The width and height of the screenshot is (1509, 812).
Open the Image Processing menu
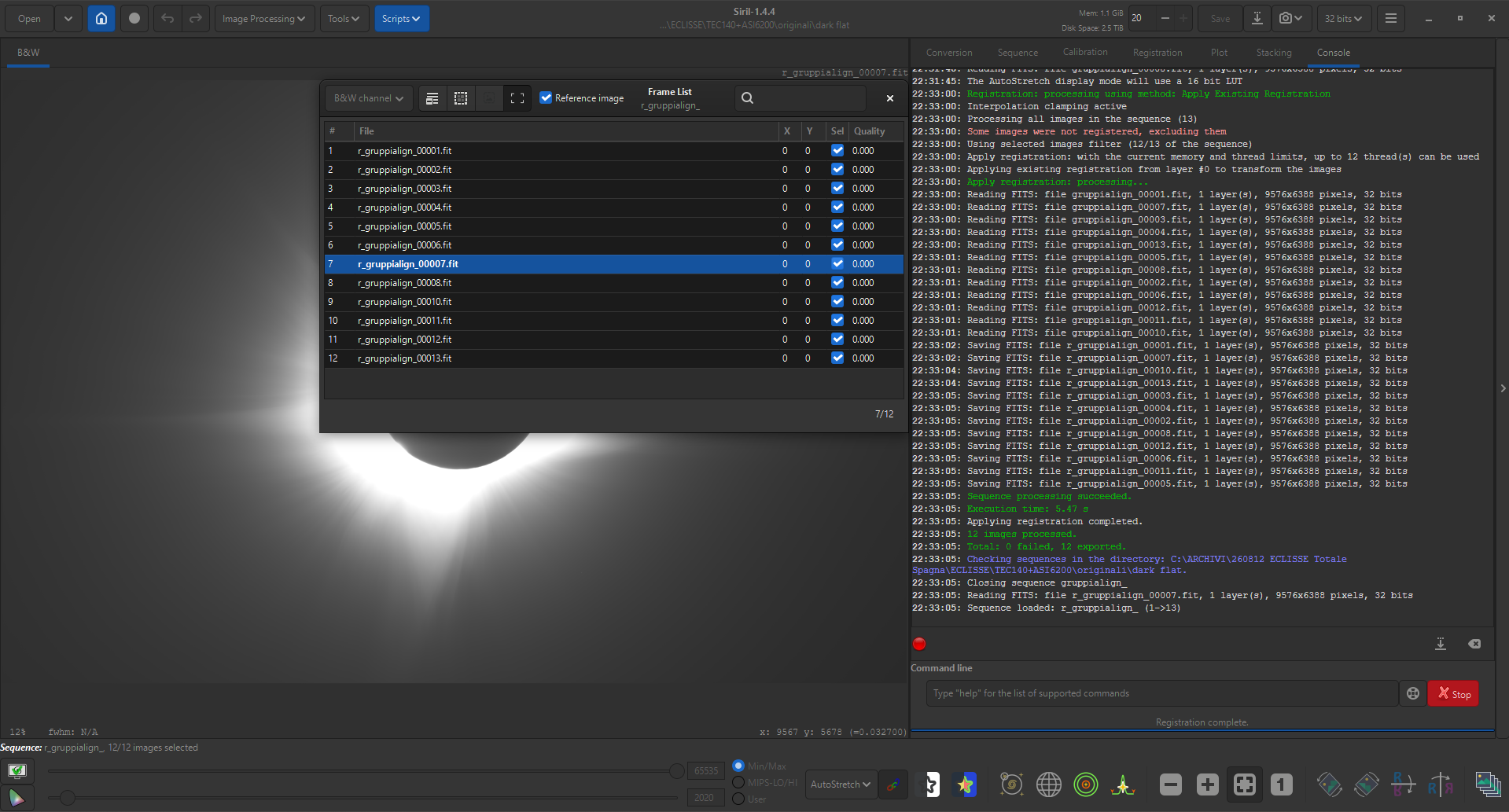point(264,18)
